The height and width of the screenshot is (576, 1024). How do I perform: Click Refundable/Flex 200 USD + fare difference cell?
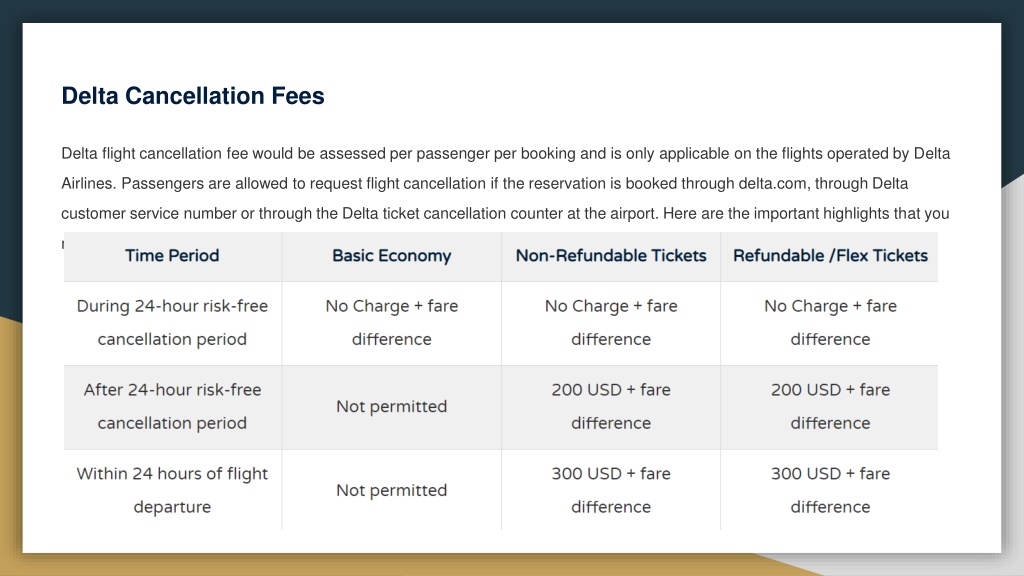[x=829, y=407]
